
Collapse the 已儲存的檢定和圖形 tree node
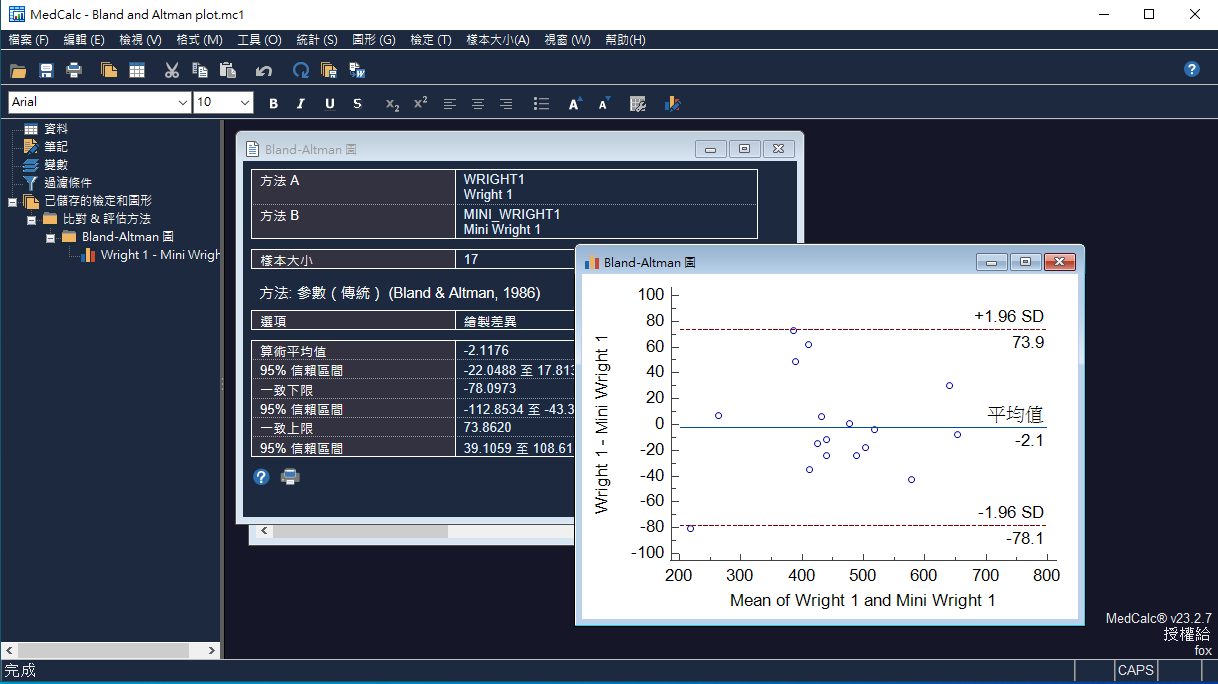coord(13,201)
